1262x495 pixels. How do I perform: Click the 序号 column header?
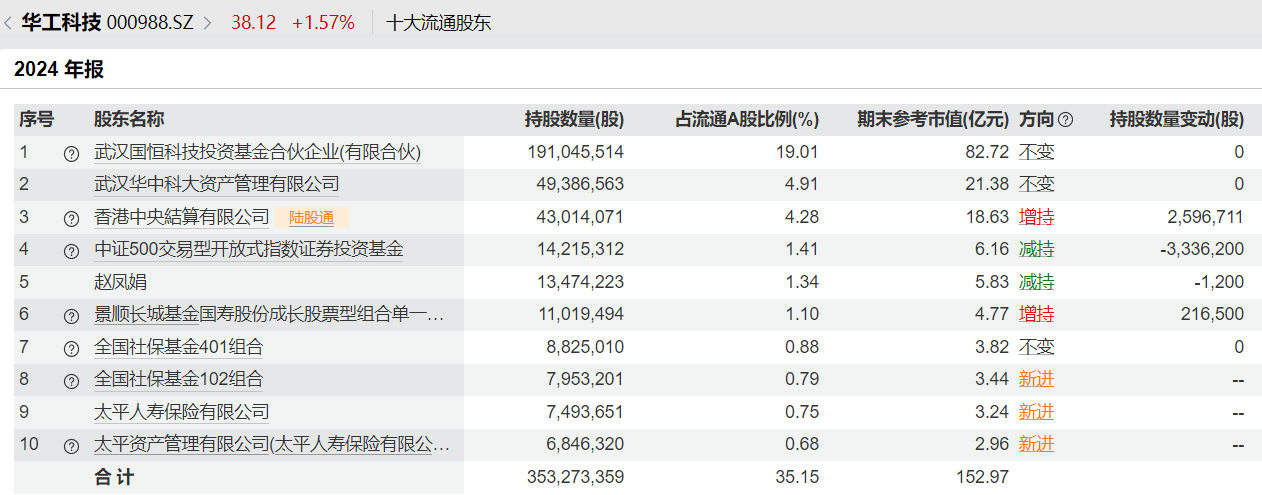point(36,120)
